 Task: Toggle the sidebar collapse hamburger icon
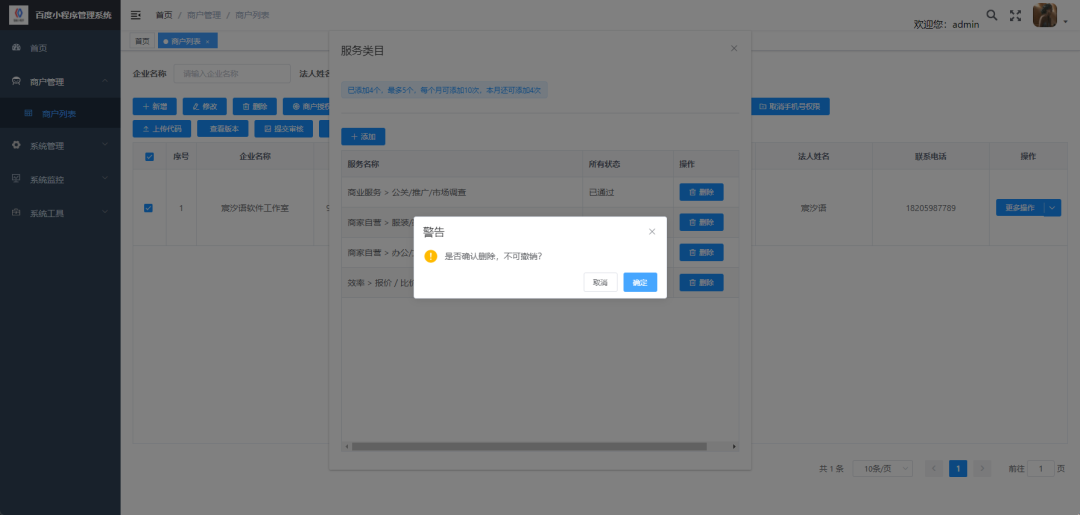(x=136, y=14)
